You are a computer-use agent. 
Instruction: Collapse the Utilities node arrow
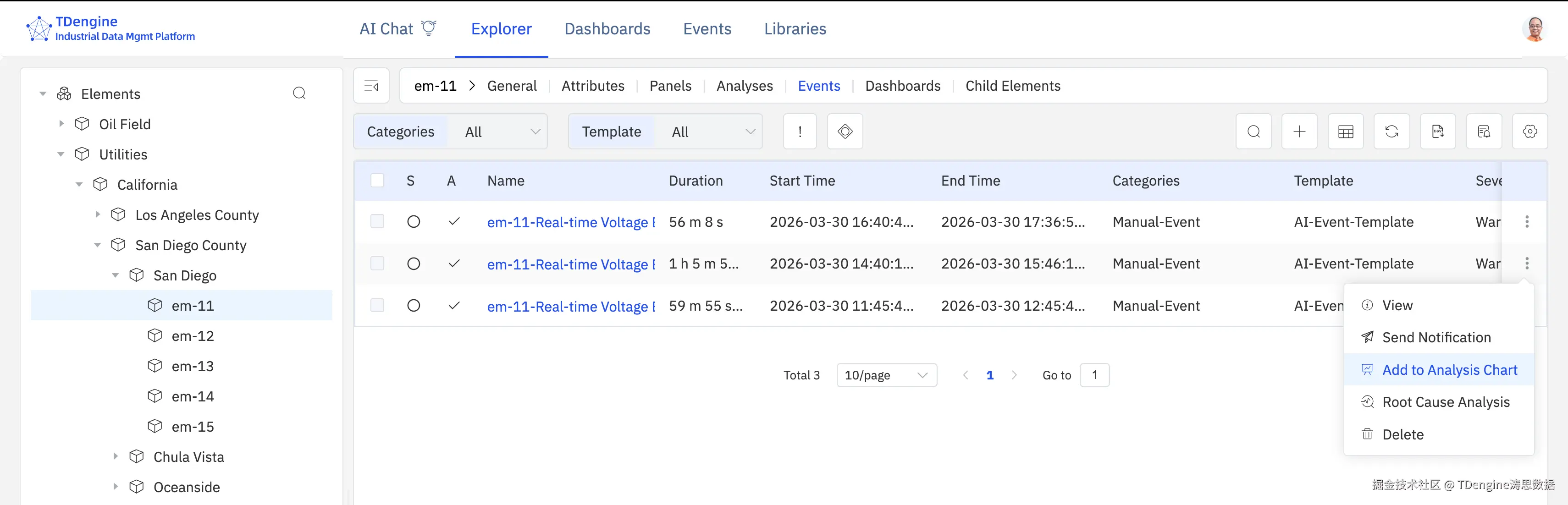pos(61,154)
